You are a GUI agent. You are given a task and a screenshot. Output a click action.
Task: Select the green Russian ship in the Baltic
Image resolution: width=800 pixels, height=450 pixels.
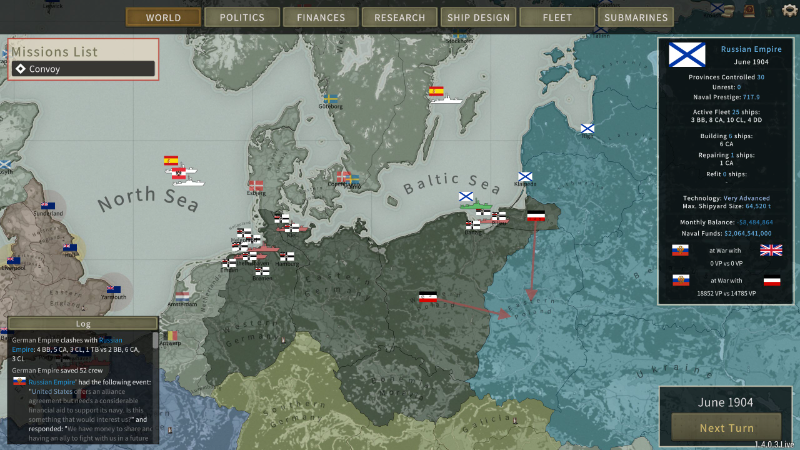[x=480, y=207]
